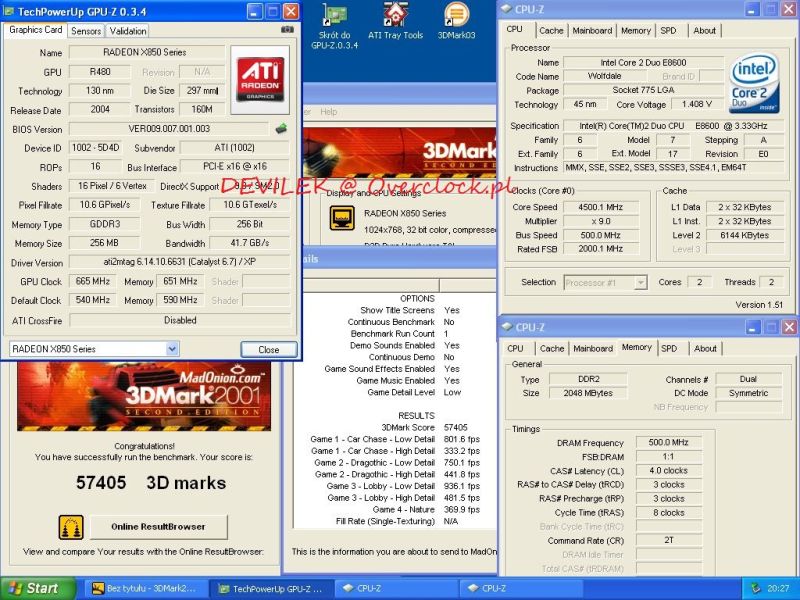Click the Game 4 - Nature 369.9 fps row
The width and height of the screenshot is (800, 600).
point(426,510)
